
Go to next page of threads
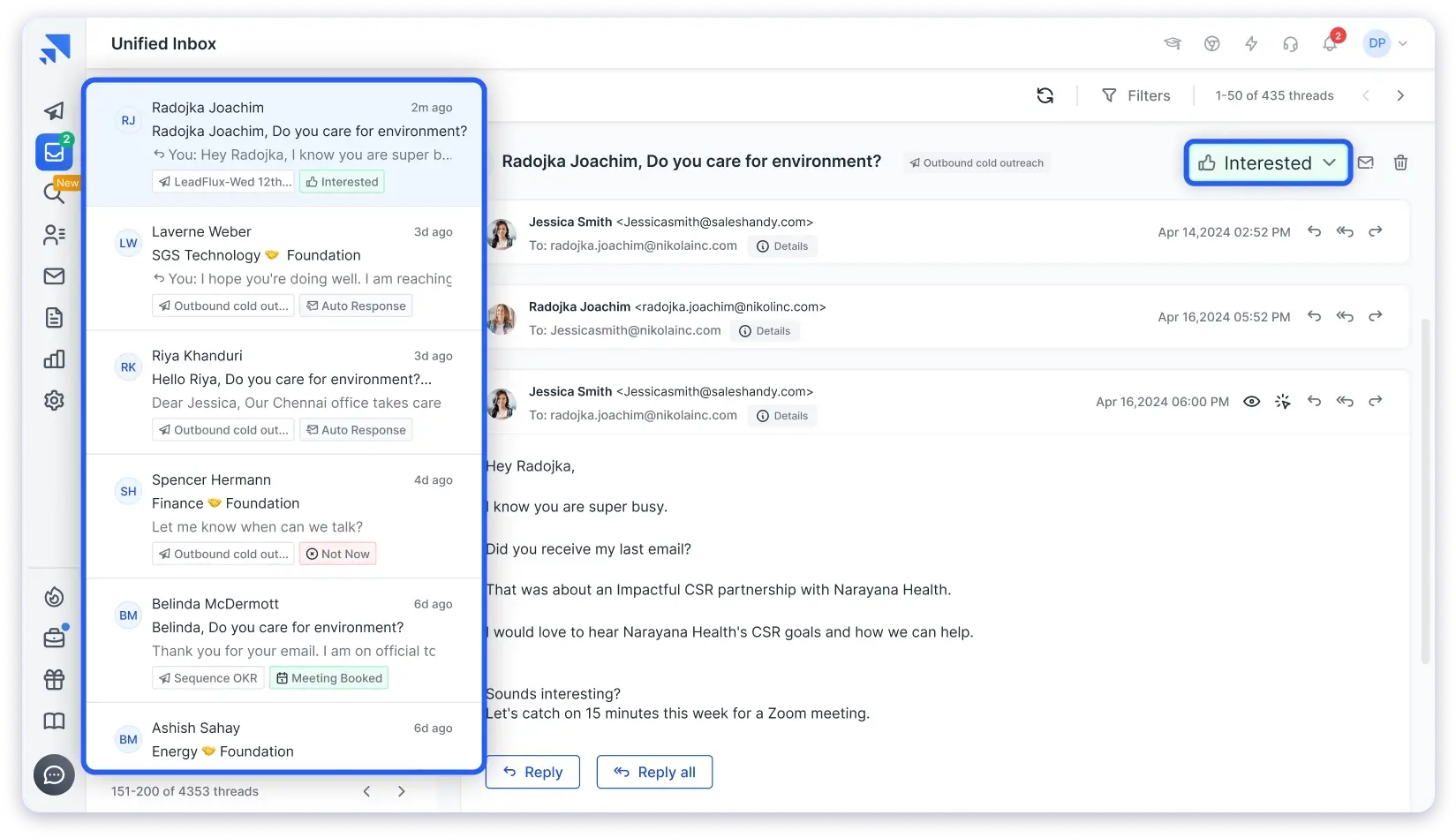click(x=1400, y=95)
